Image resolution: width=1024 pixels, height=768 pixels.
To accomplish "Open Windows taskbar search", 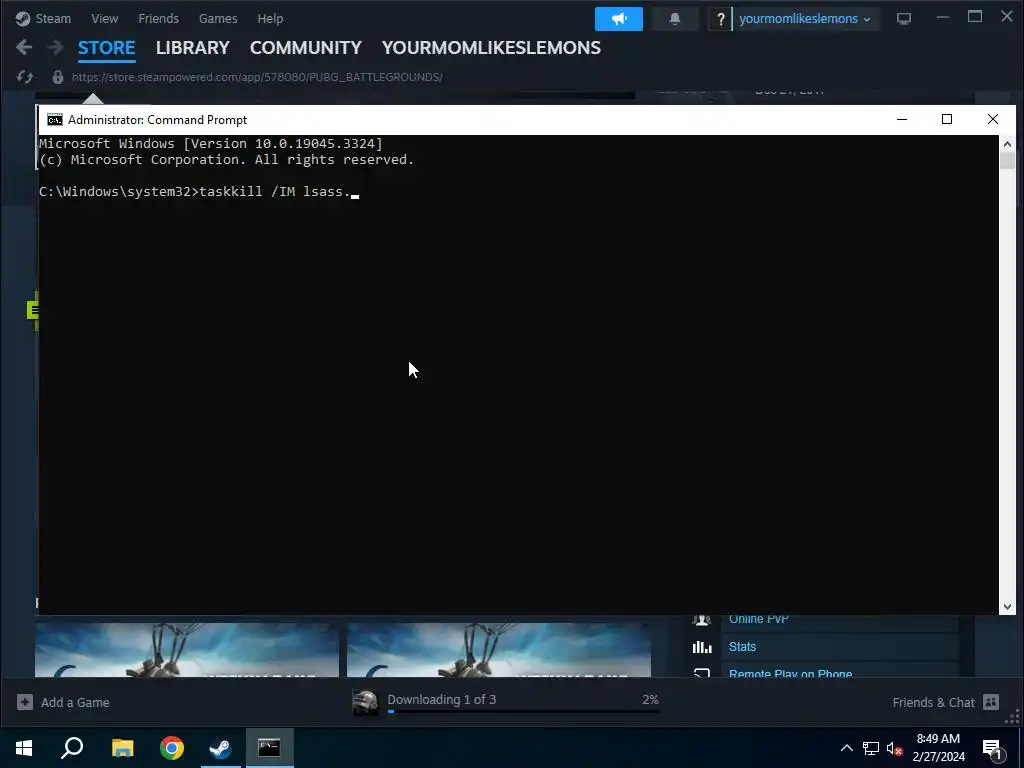I will (x=72, y=748).
